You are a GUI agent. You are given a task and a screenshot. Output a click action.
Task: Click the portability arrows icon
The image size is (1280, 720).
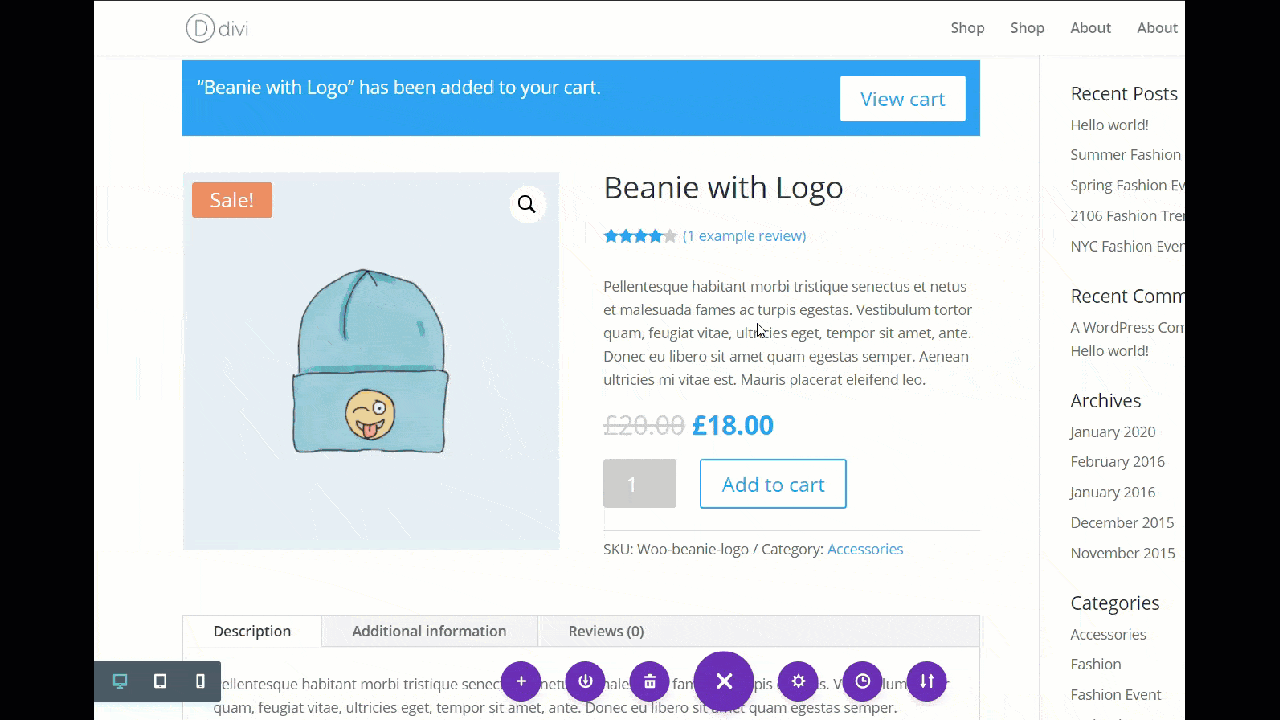pyautogui.click(x=927, y=681)
